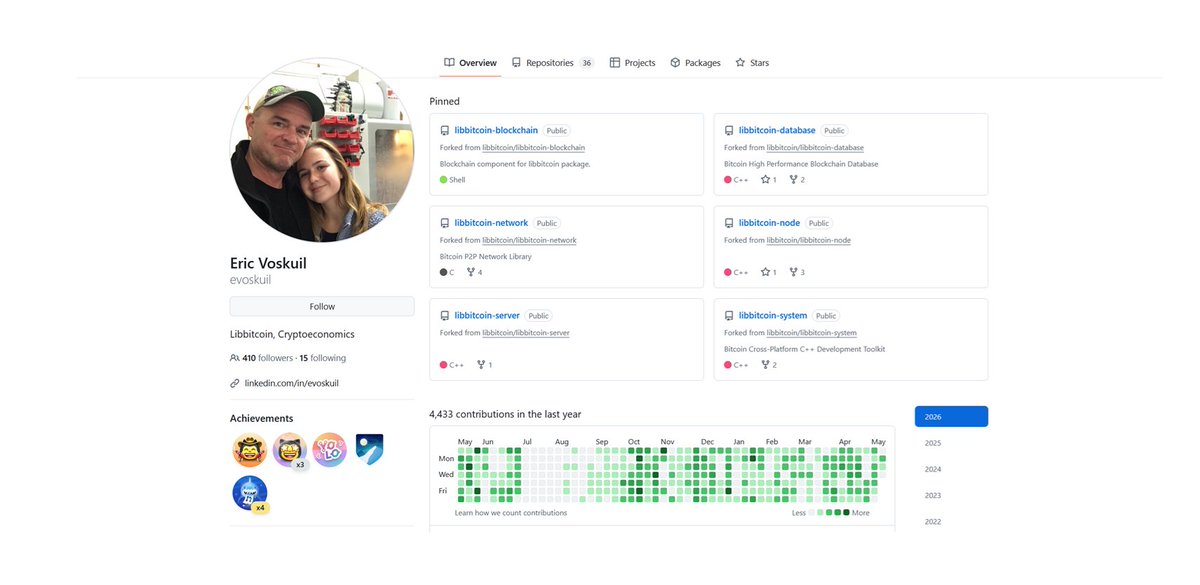The height and width of the screenshot is (585, 1200).
Task: Switch to the Overview tab
Action: [470, 63]
